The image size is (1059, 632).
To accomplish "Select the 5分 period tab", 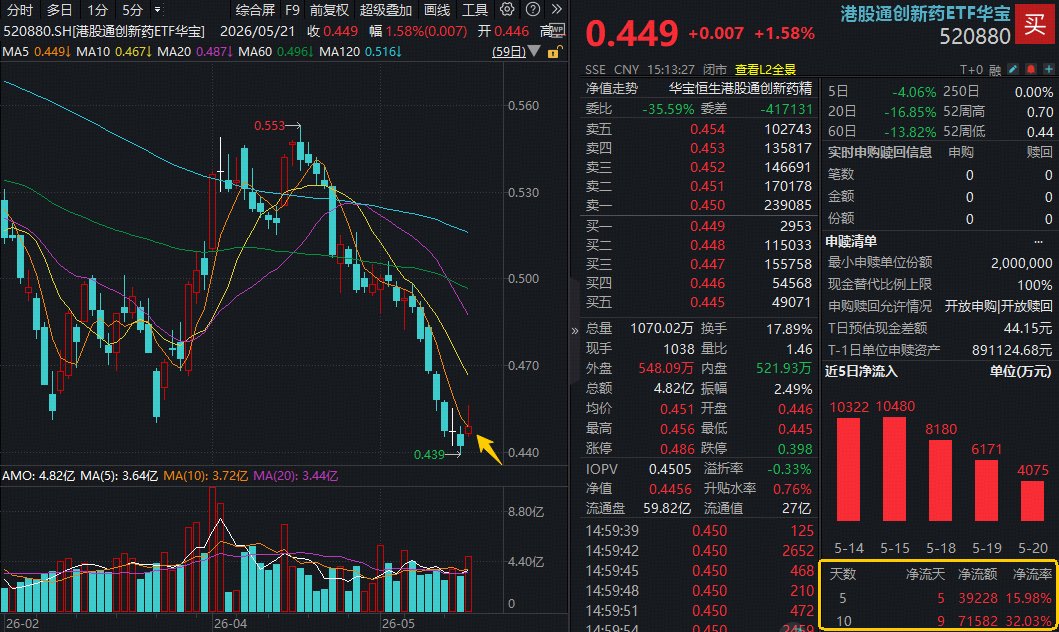I will [132, 10].
